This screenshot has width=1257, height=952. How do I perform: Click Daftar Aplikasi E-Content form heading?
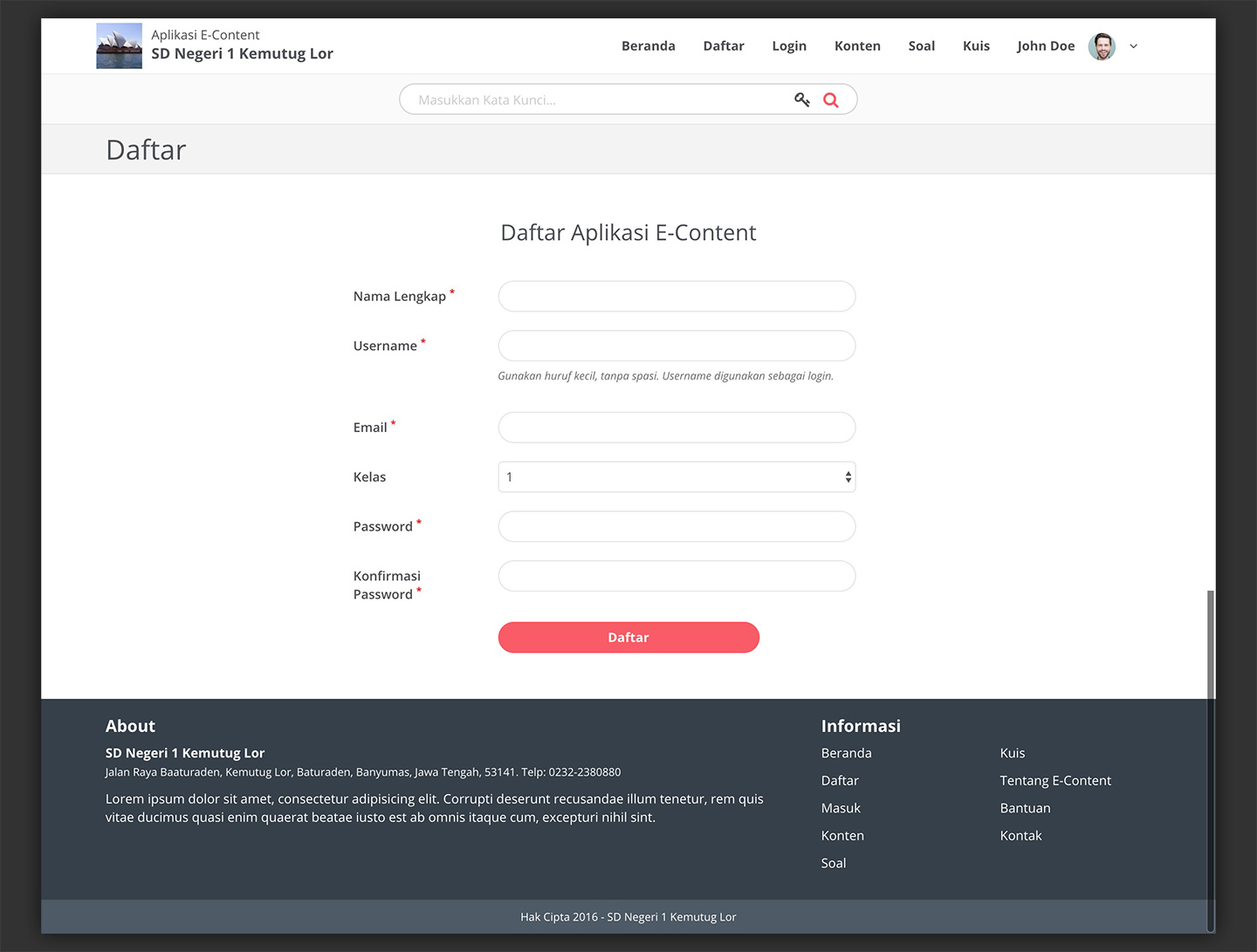[628, 233]
